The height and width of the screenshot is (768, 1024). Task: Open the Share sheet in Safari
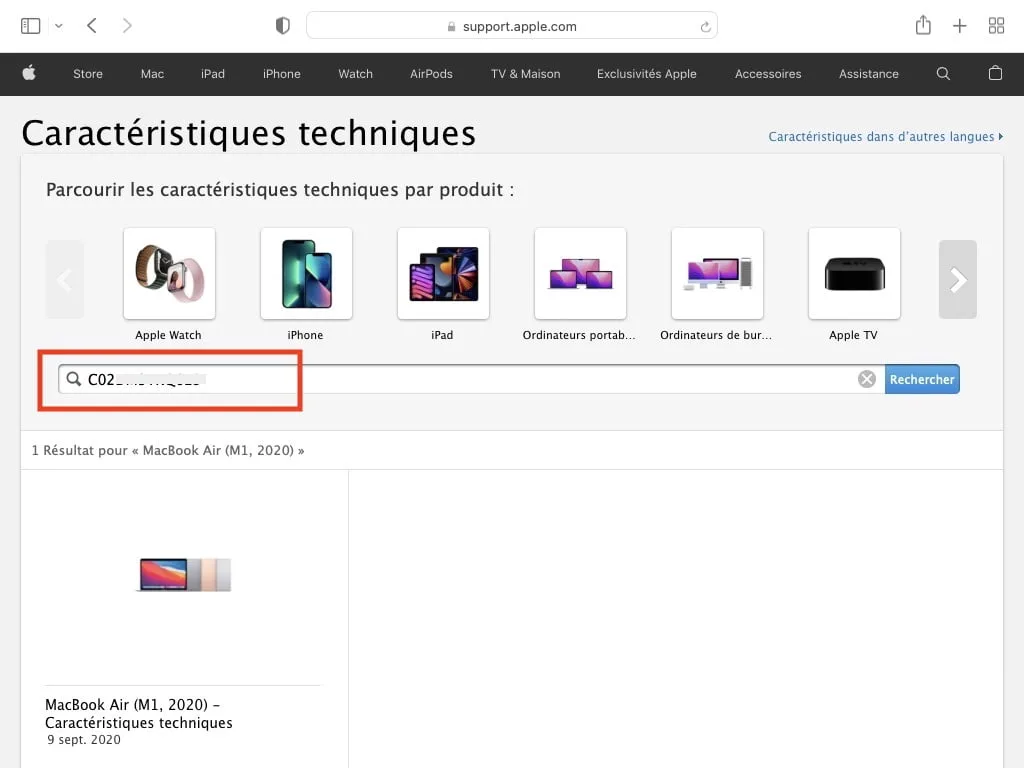point(923,25)
